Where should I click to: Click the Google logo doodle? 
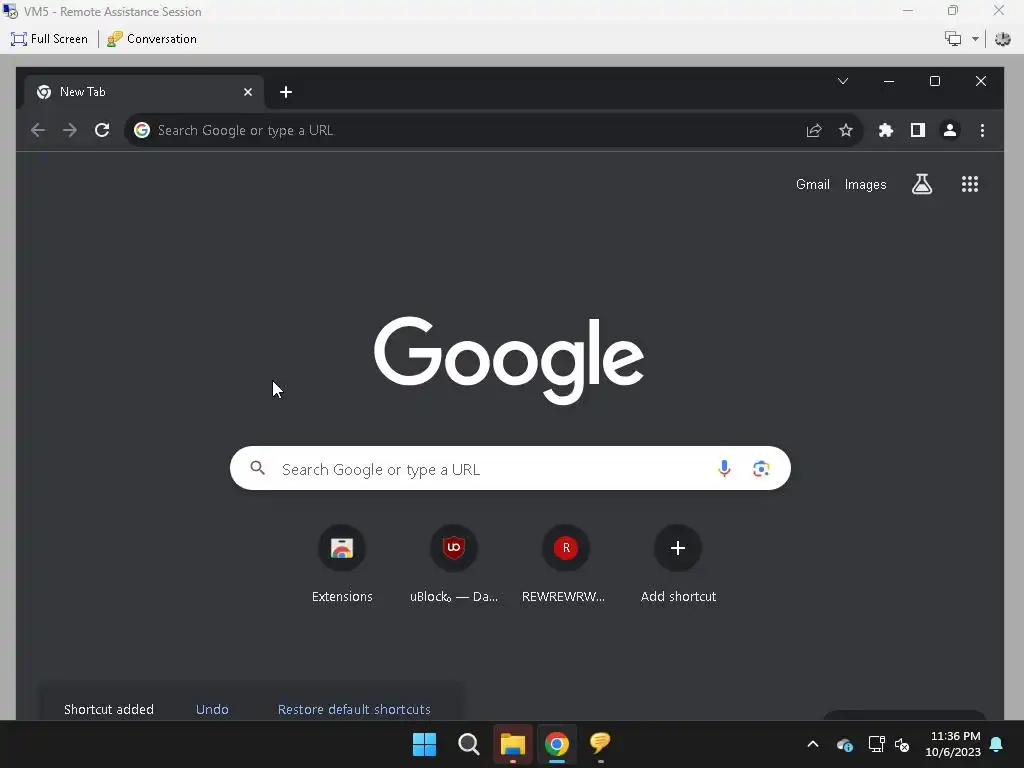point(509,360)
